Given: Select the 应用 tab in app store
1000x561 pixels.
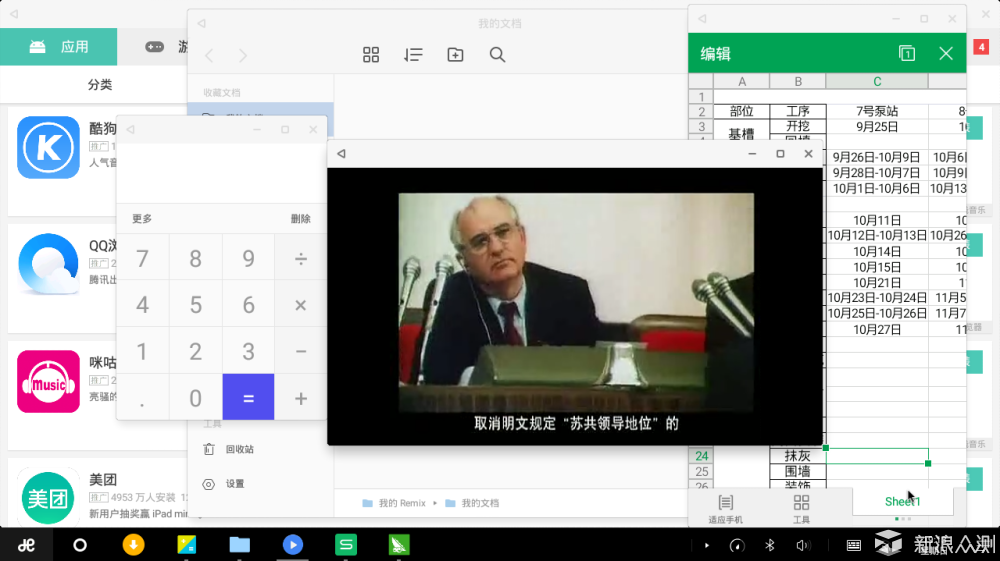Looking at the screenshot, I should click(59, 47).
